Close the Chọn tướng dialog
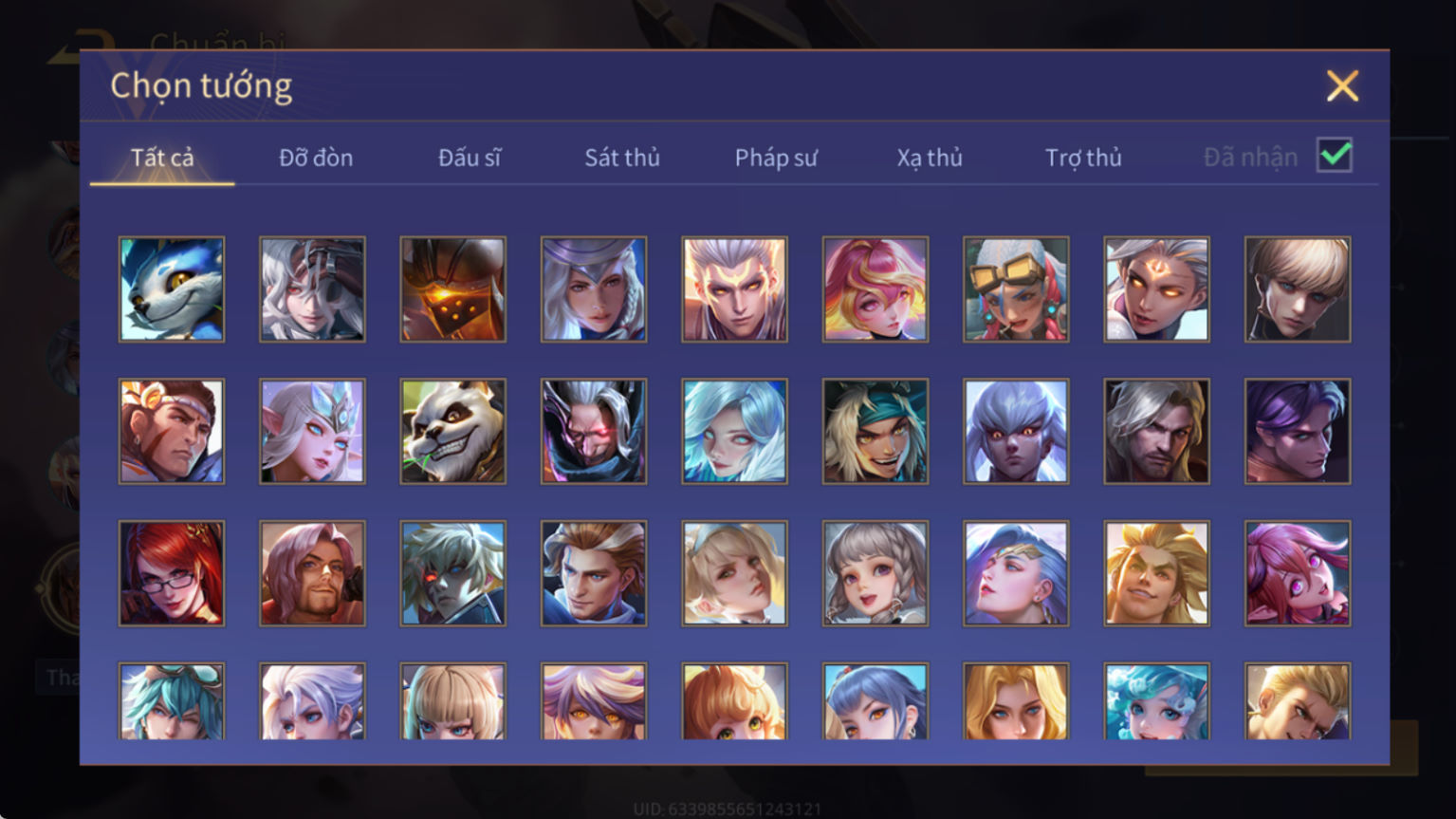The image size is (1456, 819). coord(1342,86)
